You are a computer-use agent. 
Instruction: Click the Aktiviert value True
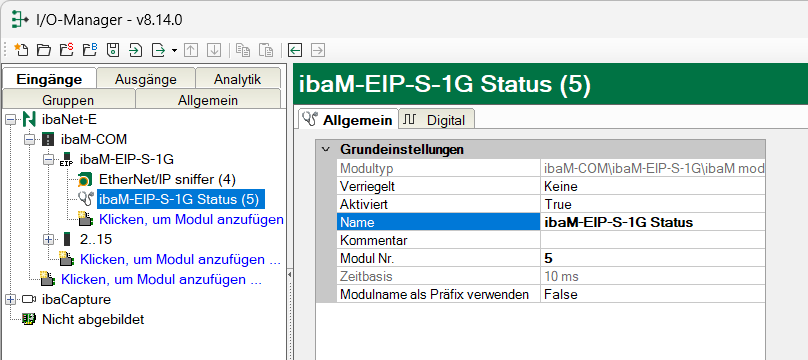(x=653, y=204)
